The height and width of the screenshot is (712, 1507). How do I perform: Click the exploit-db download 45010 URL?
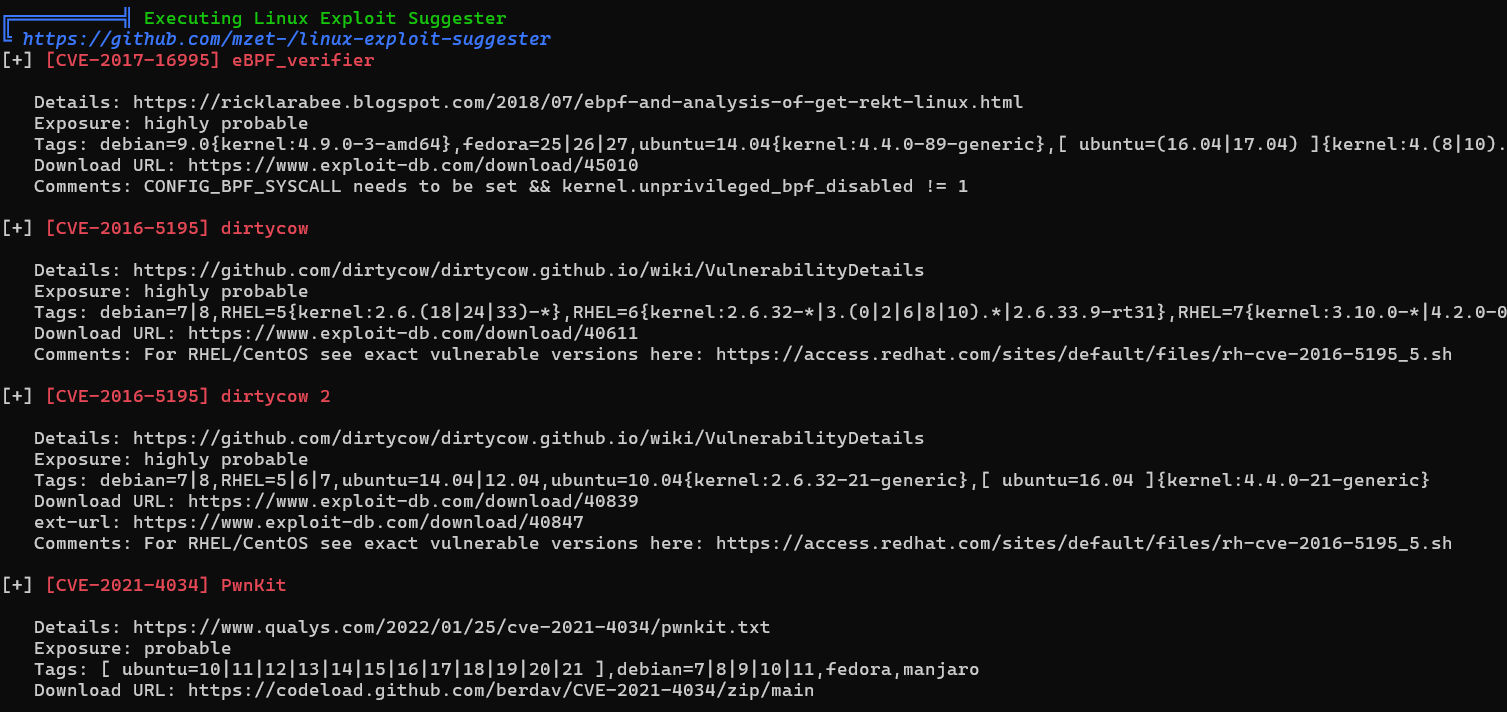pos(413,165)
